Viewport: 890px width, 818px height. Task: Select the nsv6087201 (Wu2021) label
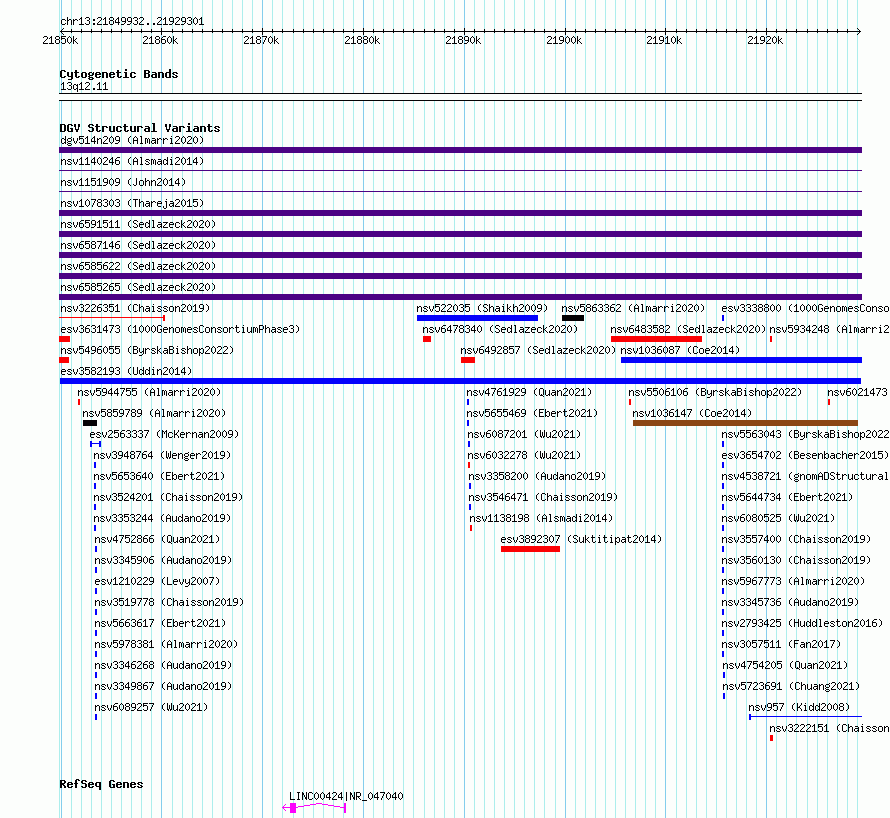coord(524,434)
